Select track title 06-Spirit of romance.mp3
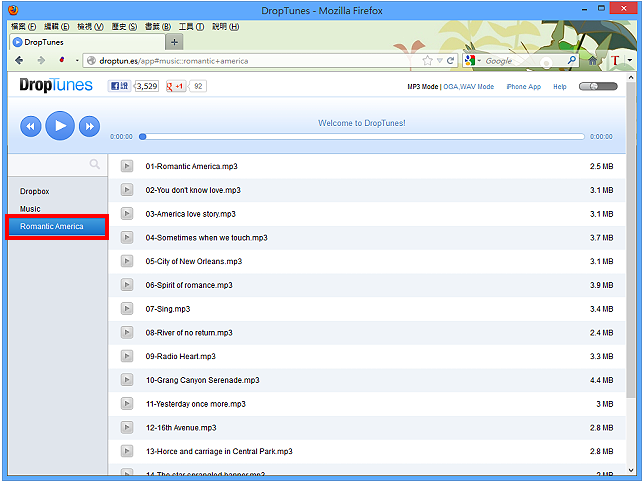 coord(189,285)
